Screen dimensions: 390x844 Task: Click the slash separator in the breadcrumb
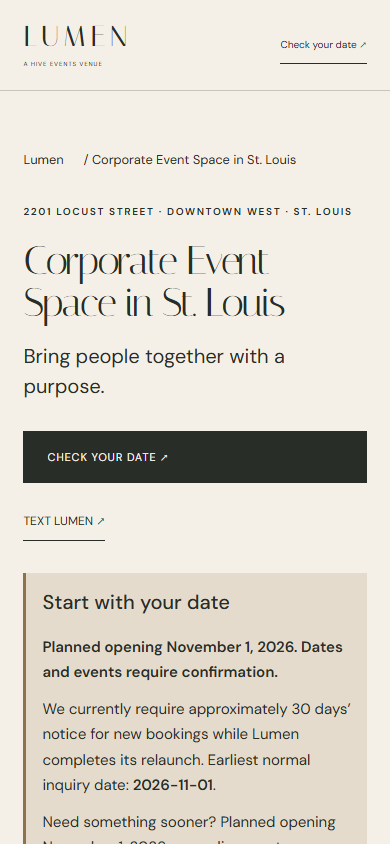click(x=86, y=160)
